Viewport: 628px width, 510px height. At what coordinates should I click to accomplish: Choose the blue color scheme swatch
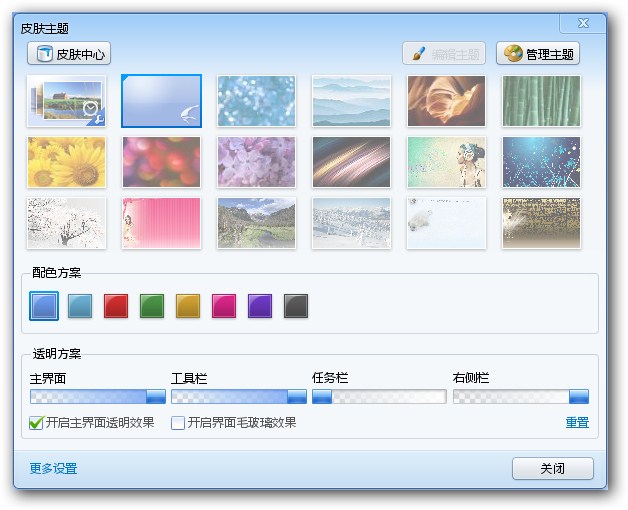click(44, 306)
